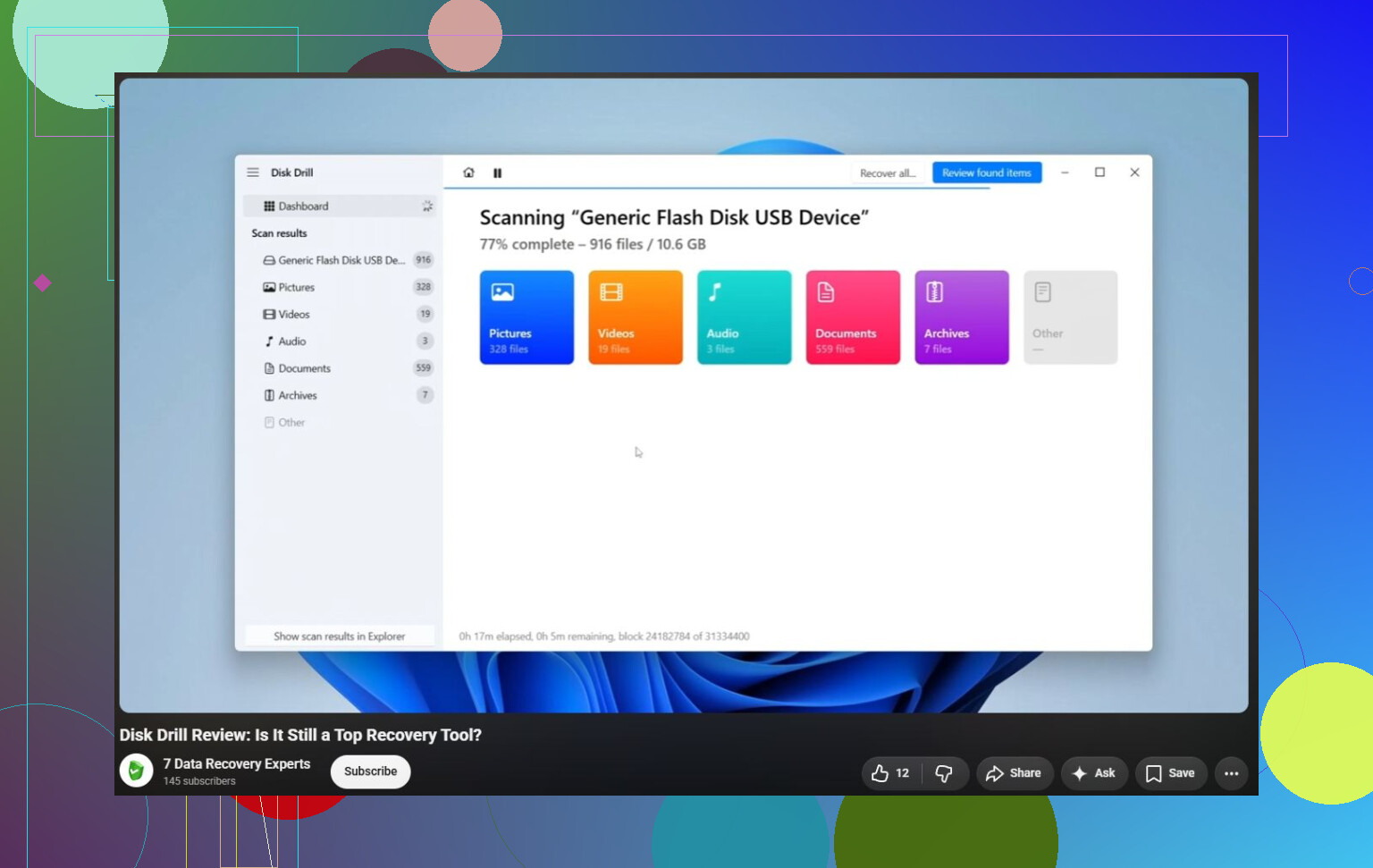Open the orange Videos category tile

[x=636, y=317]
